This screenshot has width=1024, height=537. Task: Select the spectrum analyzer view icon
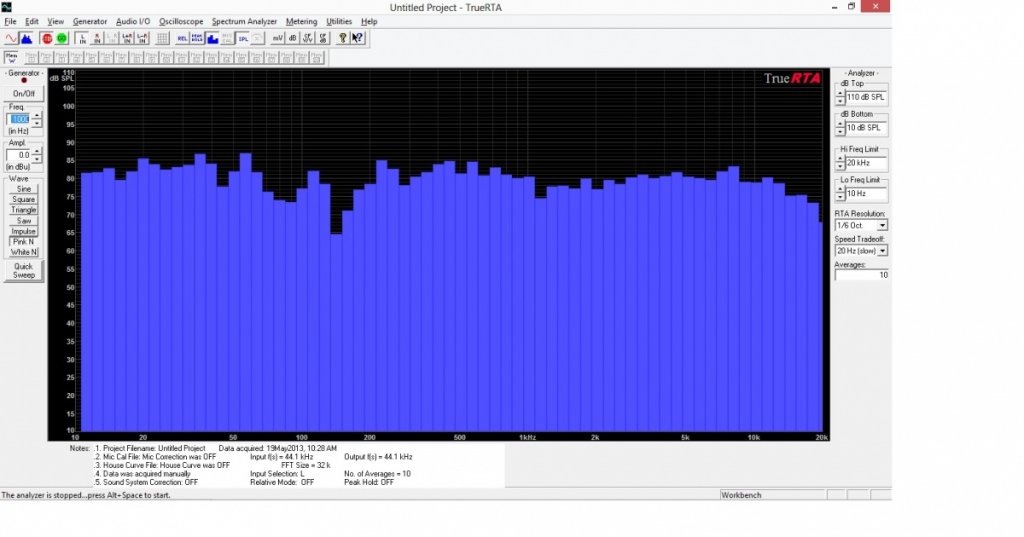(x=27, y=39)
